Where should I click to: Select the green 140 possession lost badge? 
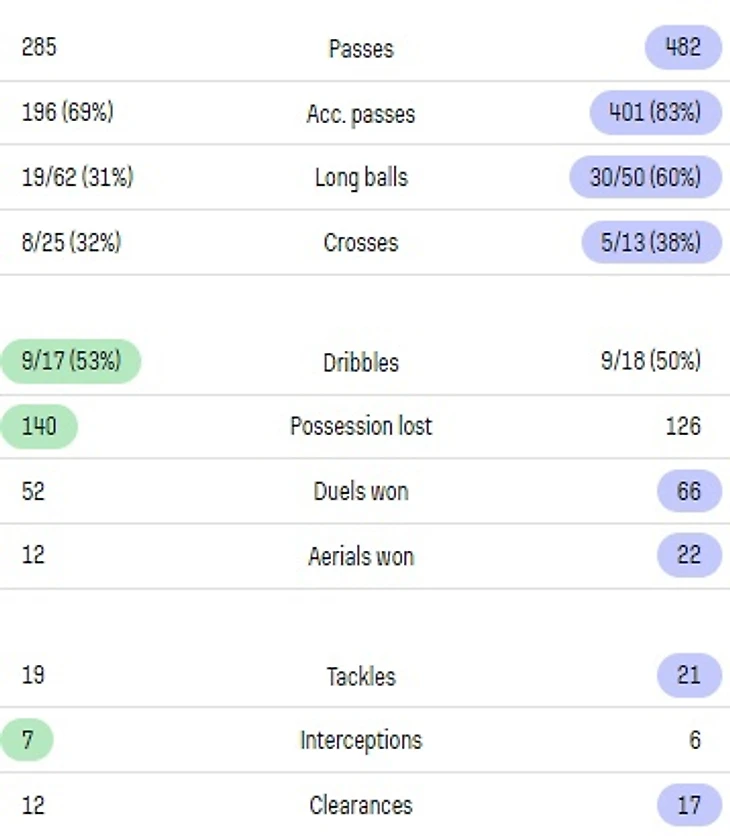[x=39, y=426]
